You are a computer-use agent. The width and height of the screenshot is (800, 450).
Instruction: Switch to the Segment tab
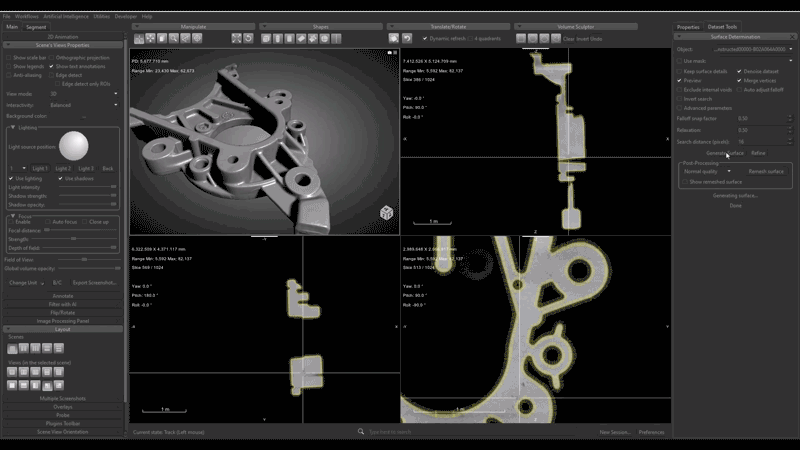click(36, 27)
